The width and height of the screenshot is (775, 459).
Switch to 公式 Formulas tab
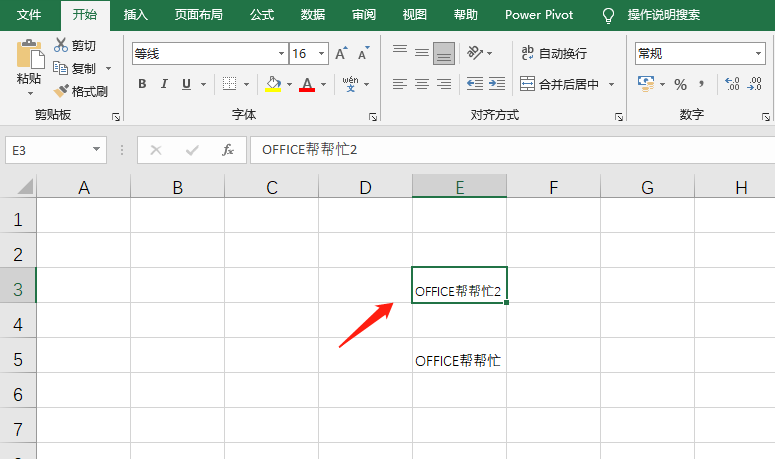coord(261,15)
